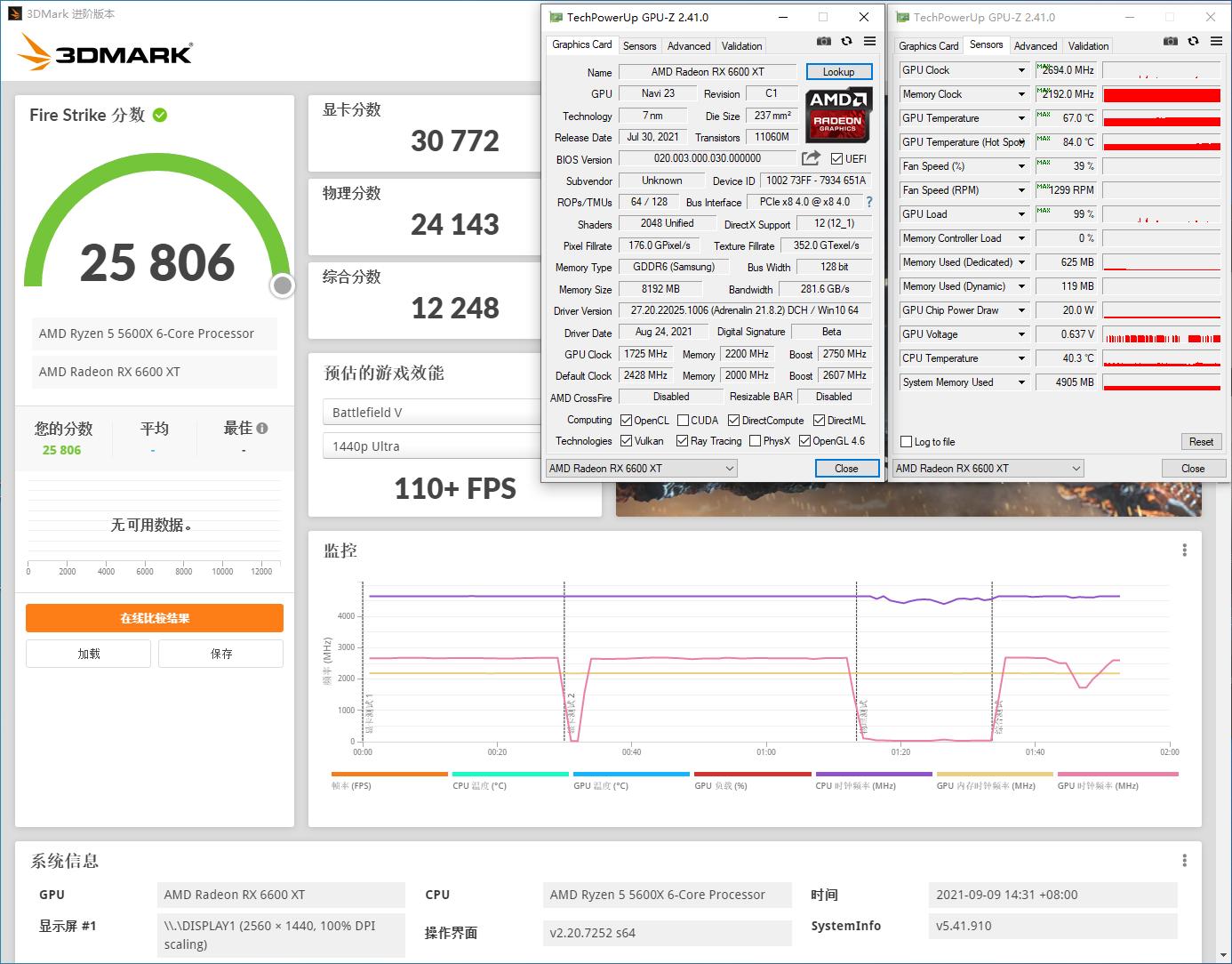Click Close button in GPU-Z Graphics Card window
This screenshot has width=1232, height=964.
tap(846, 469)
